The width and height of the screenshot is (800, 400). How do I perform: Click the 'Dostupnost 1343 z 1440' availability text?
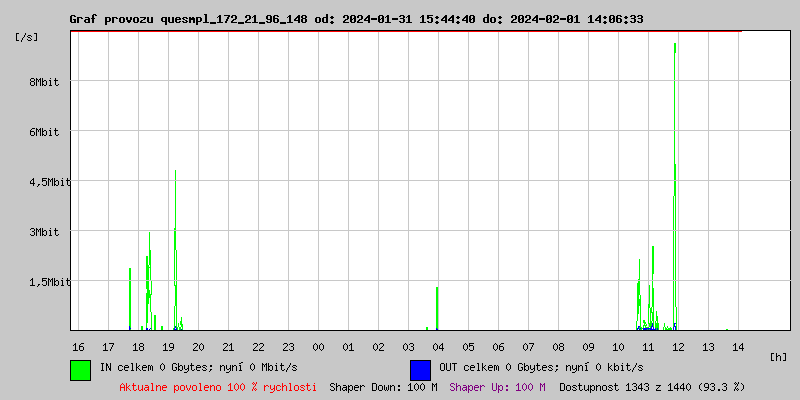click(651, 386)
